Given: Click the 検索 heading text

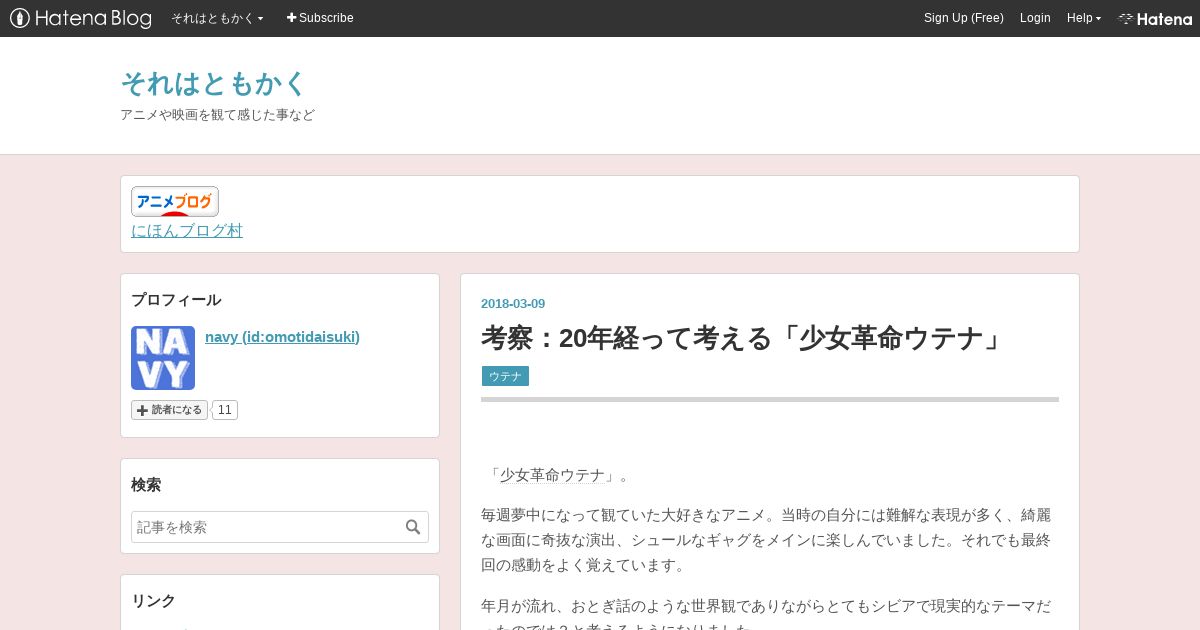Looking at the screenshot, I should [x=146, y=485].
